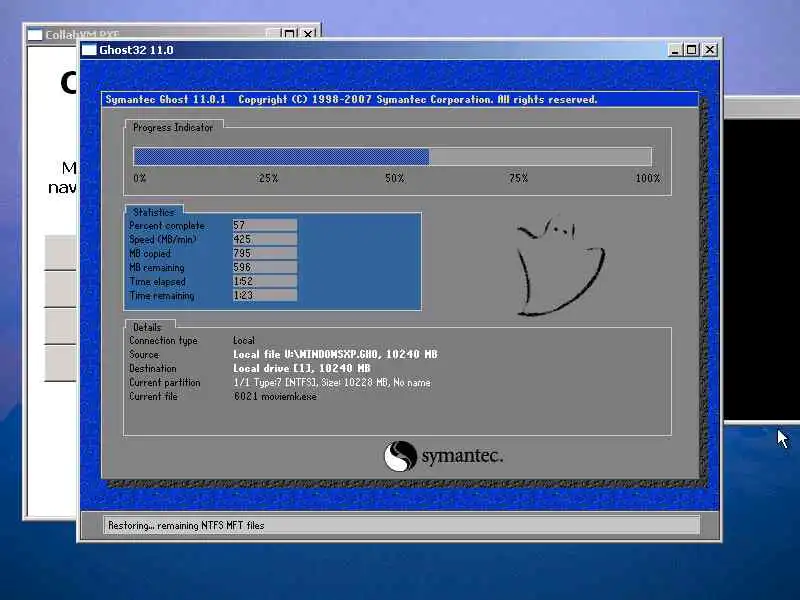The height and width of the screenshot is (600, 800).
Task: Click the 50% progress marker label
Action: (394, 178)
